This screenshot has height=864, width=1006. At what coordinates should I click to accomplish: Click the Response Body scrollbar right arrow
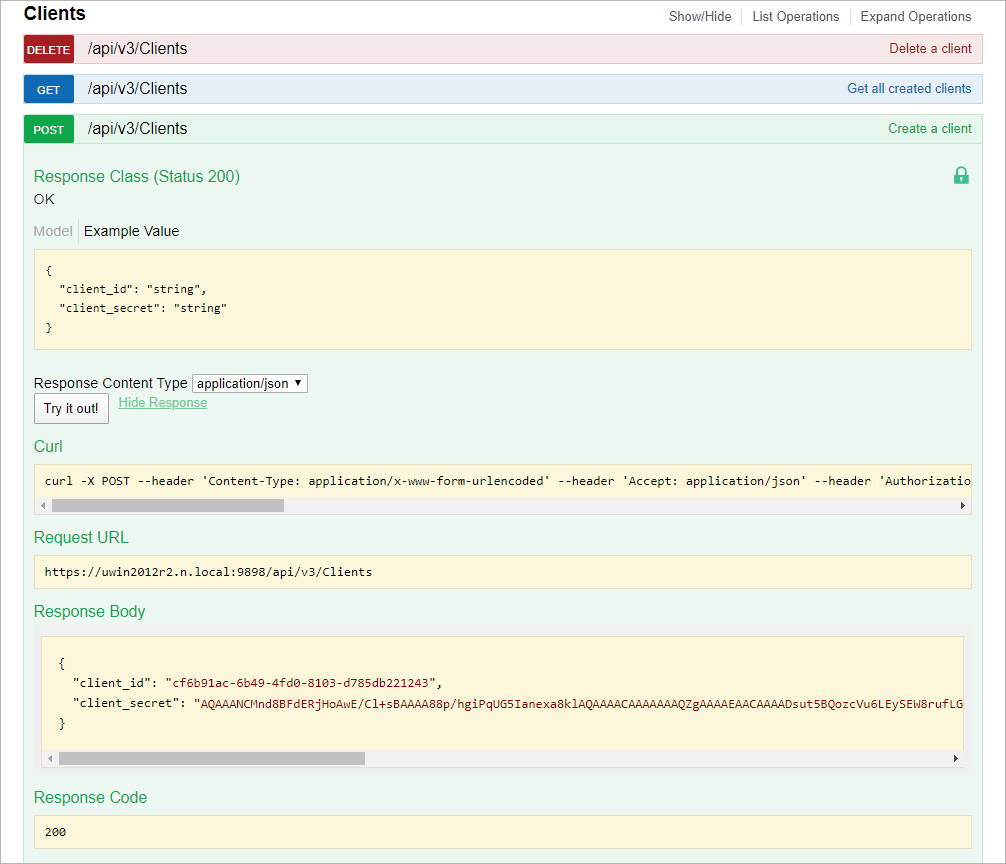pyautogui.click(x=955, y=758)
